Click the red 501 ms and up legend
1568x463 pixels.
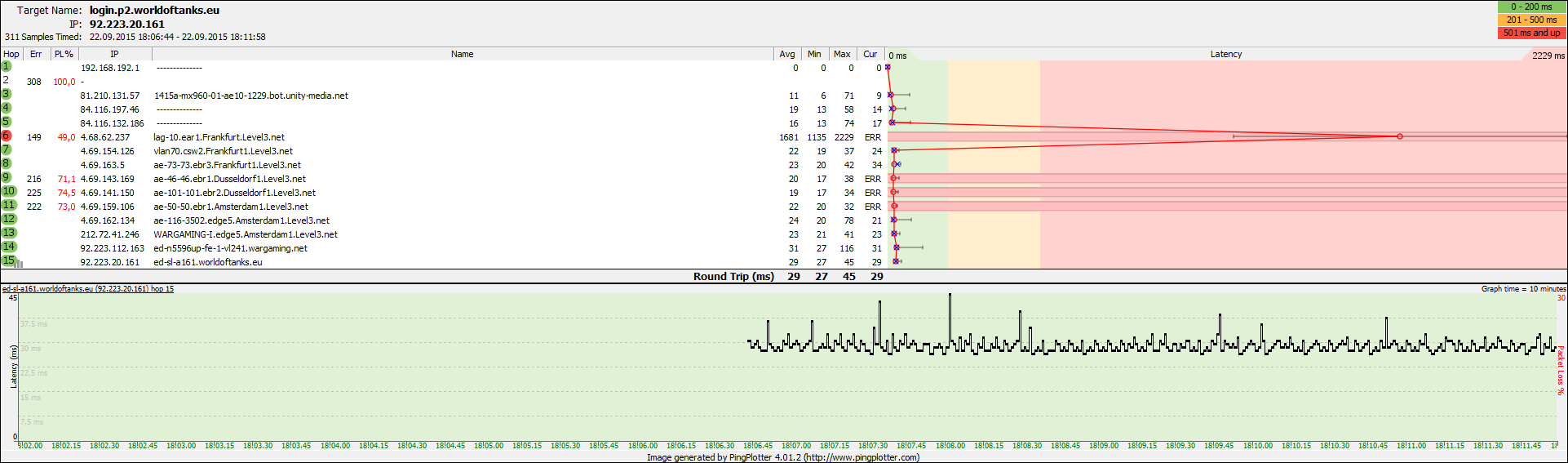tap(1531, 33)
